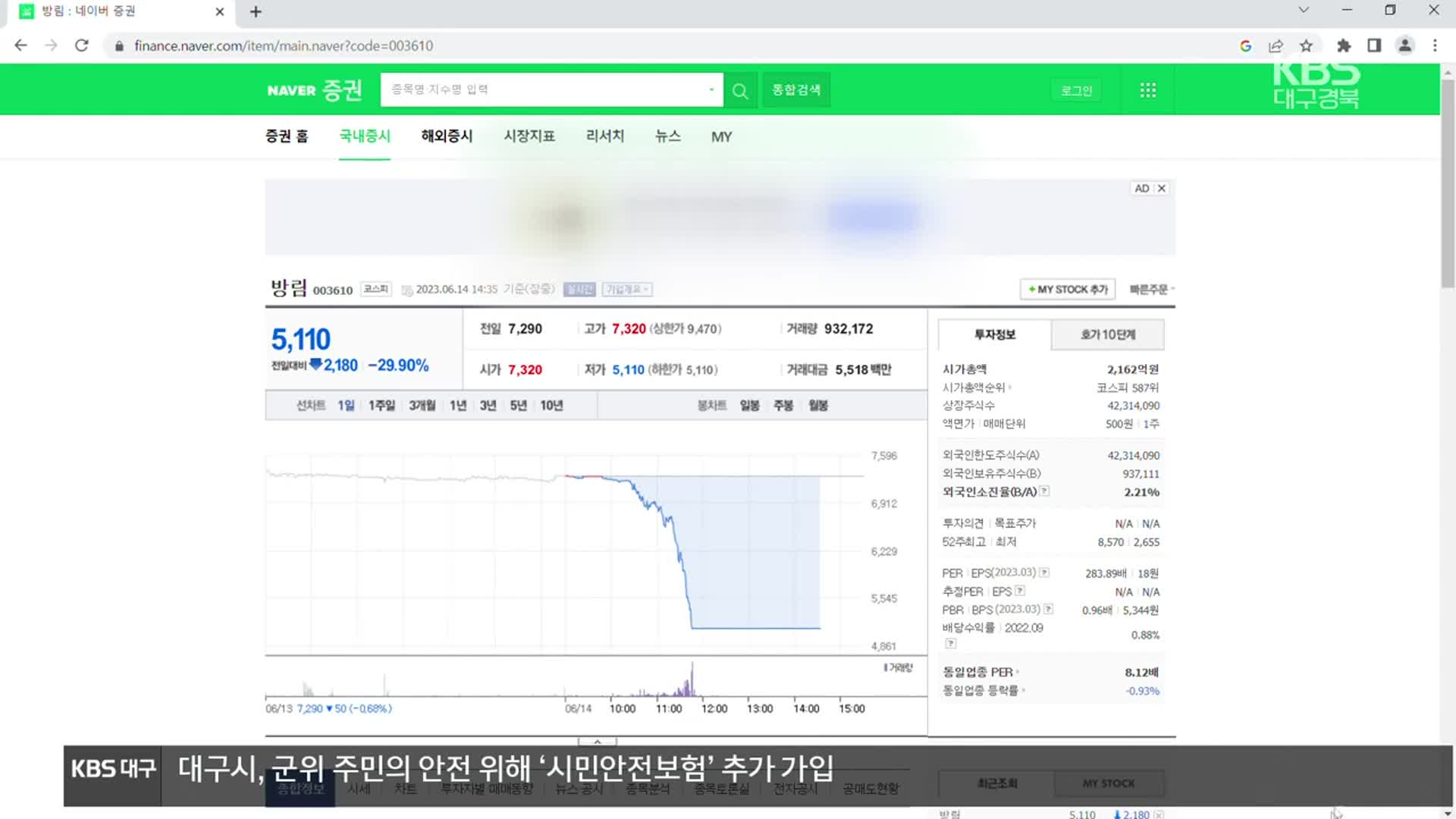Viewport: 1456px width, 819px height.
Task: Click the 외국인소진율(B/A) help question icon
Action: 1044,491
